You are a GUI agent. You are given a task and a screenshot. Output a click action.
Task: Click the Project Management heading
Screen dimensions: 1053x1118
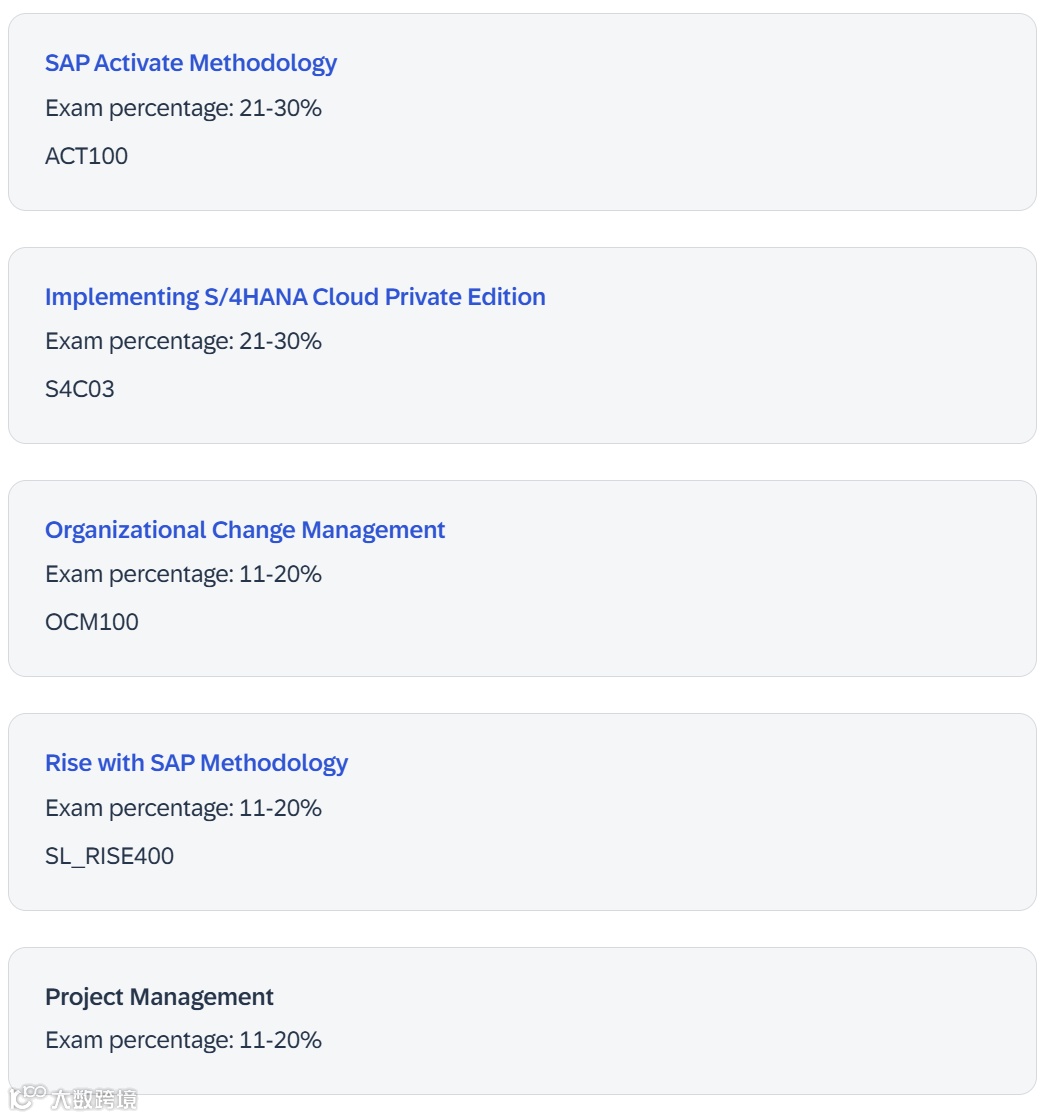click(x=159, y=997)
